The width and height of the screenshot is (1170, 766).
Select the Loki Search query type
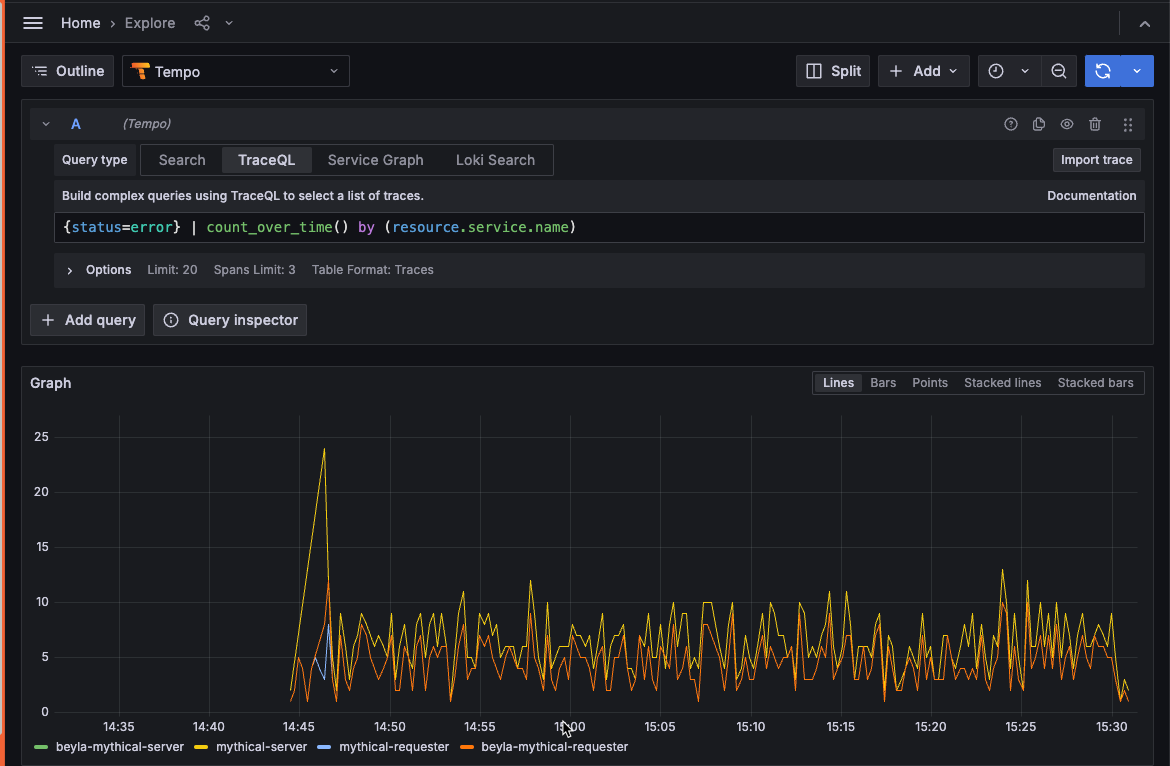point(495,160)
